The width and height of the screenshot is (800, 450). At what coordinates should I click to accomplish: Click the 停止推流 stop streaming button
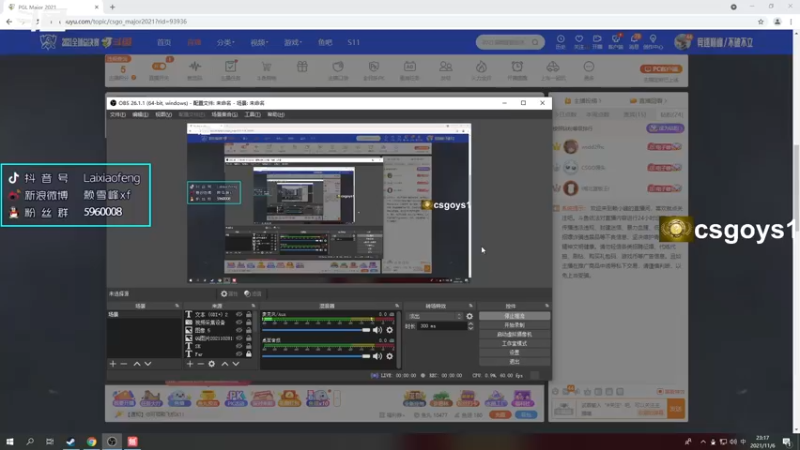[x=514, y=316]
